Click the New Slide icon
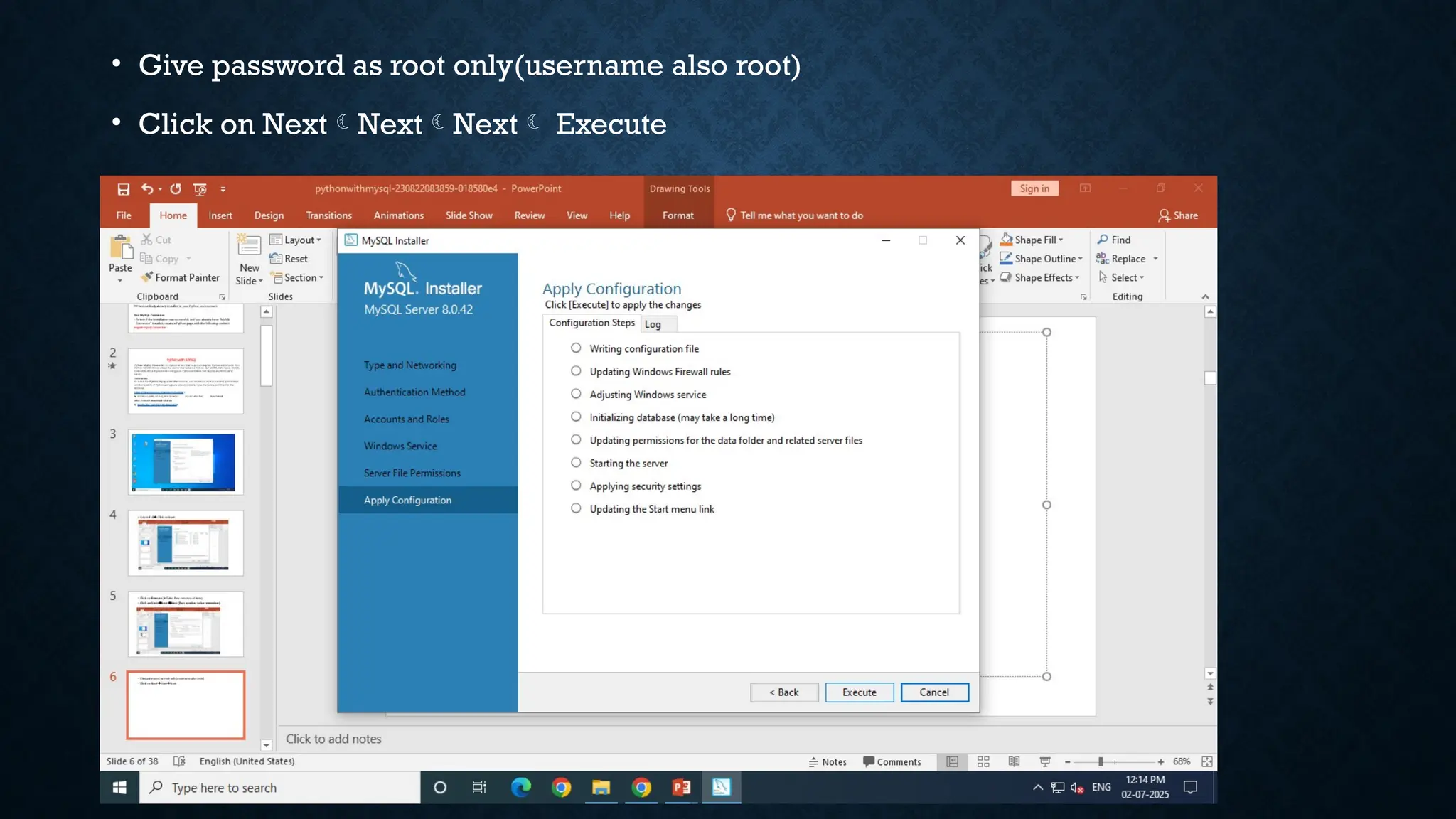 (x=249, y=247)
